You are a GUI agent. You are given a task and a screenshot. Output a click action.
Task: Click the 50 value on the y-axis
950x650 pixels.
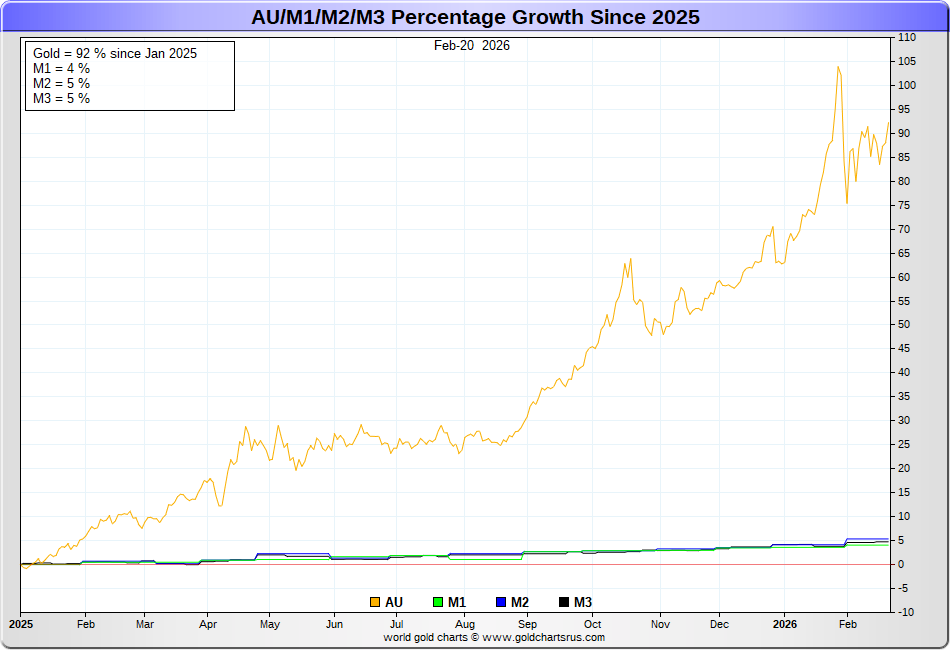[905, 325]
